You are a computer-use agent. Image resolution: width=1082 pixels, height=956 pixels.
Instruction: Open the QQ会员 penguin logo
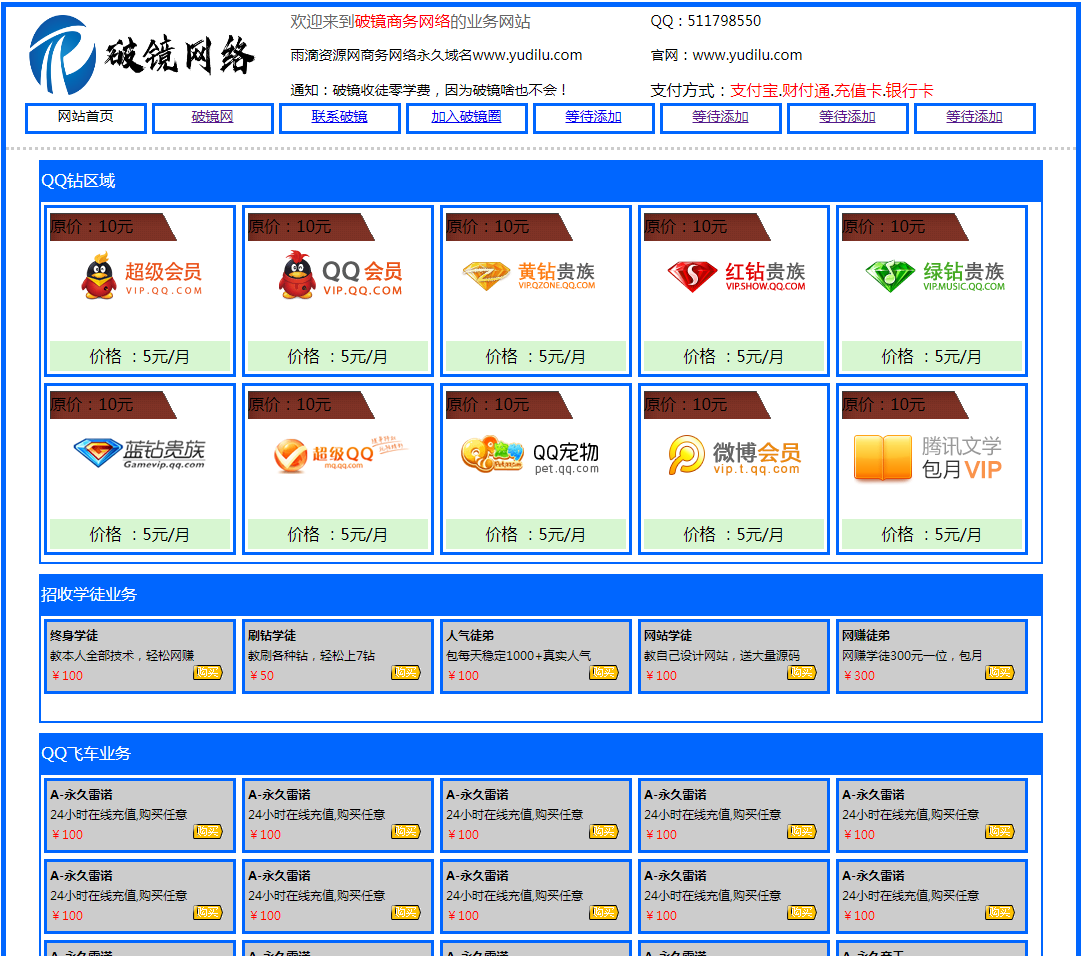click(340, 275)
